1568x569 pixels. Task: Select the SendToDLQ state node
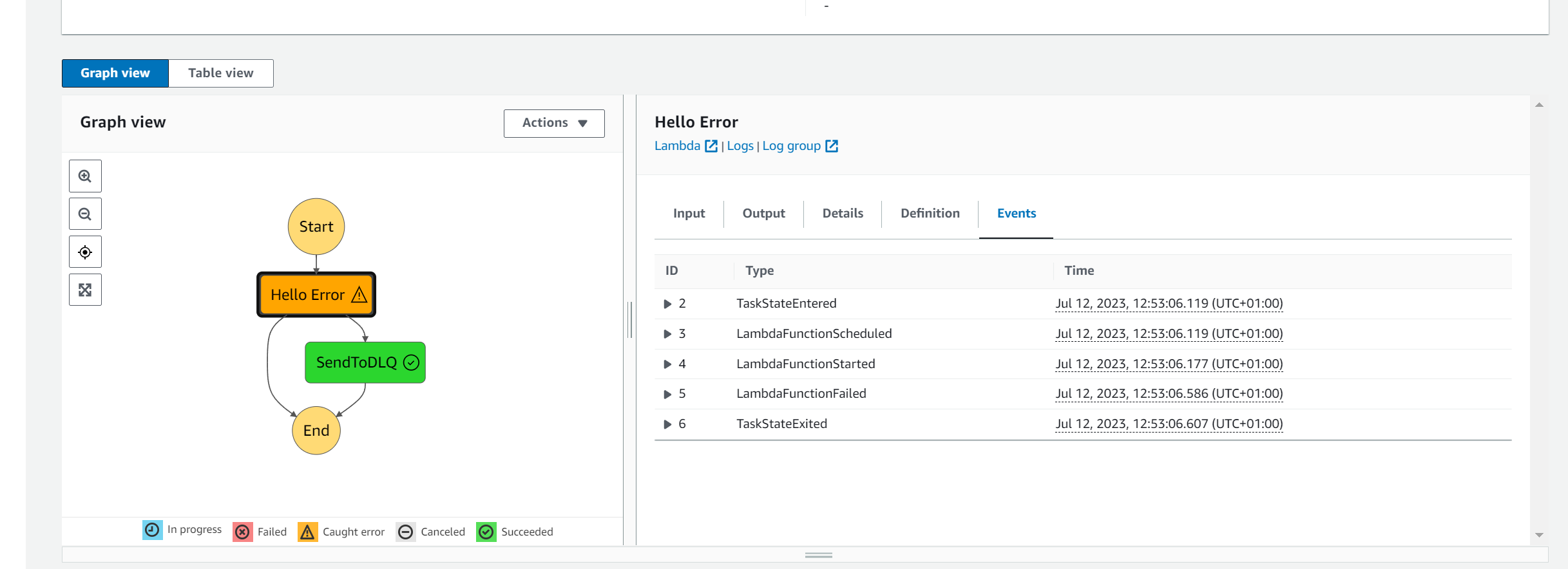tap(365, 362)
